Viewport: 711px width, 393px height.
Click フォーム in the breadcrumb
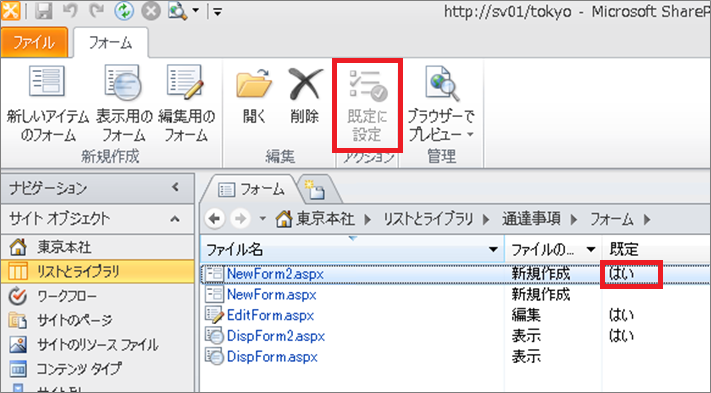pos(611,219)
